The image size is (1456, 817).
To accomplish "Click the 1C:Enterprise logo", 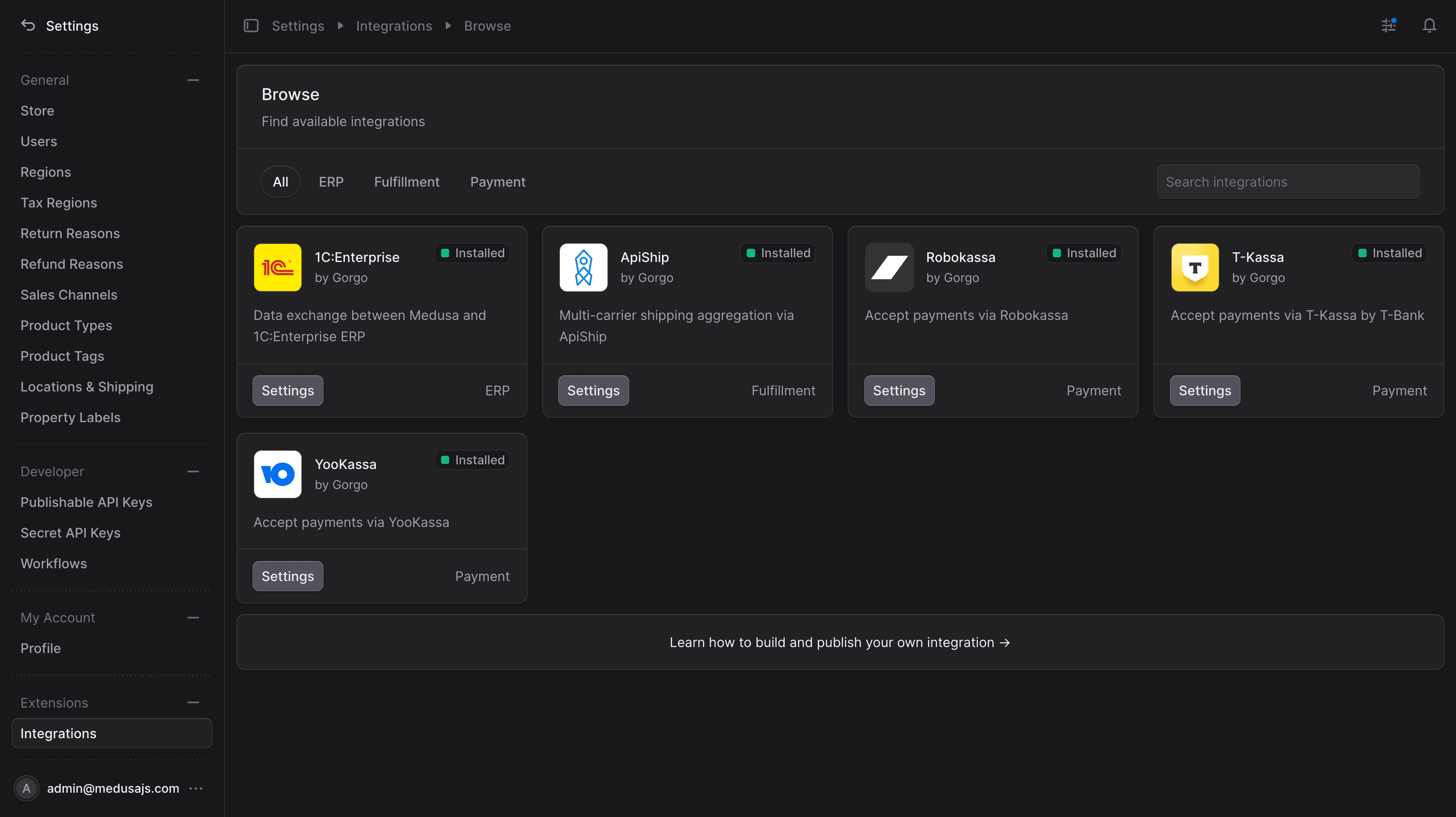I will coord(278,268).
